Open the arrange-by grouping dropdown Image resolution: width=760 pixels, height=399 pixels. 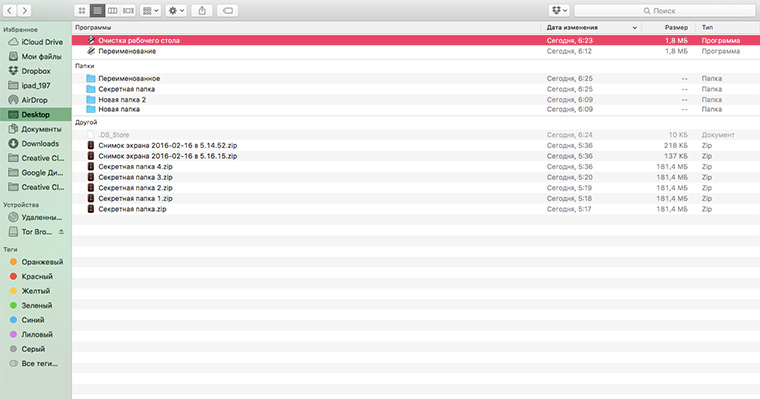pos(151,10)
